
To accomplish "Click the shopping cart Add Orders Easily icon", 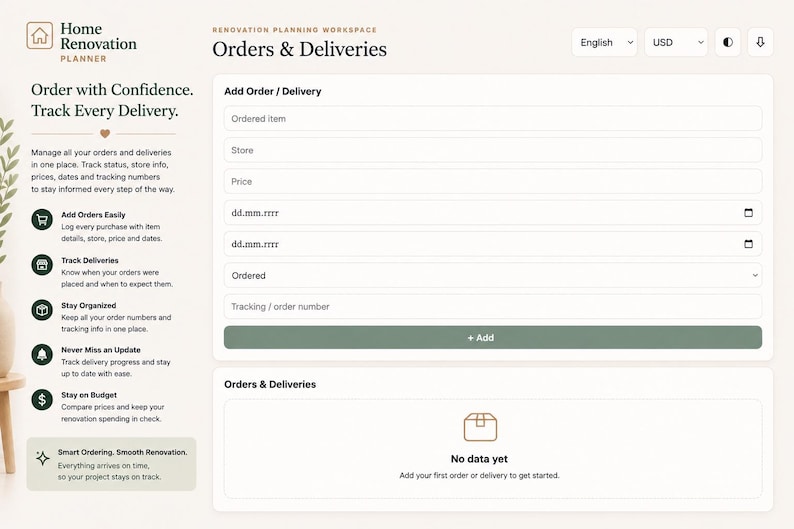I will click(x=42, y=220).
